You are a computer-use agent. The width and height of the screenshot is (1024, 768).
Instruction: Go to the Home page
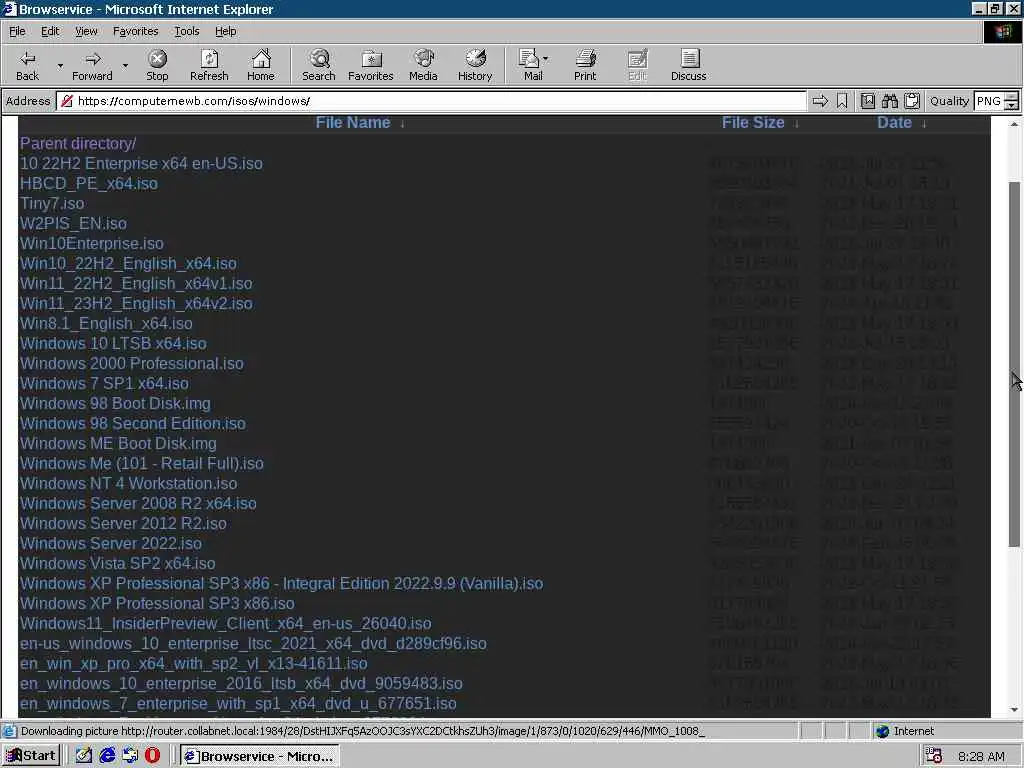(261, 65)
